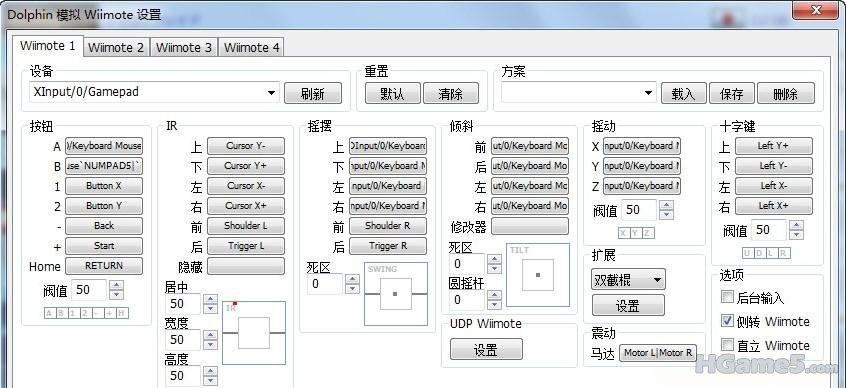Click the Left Y+ d-pad mapping
The width and height of the screenshot is (846, 388).
[773, 146]
